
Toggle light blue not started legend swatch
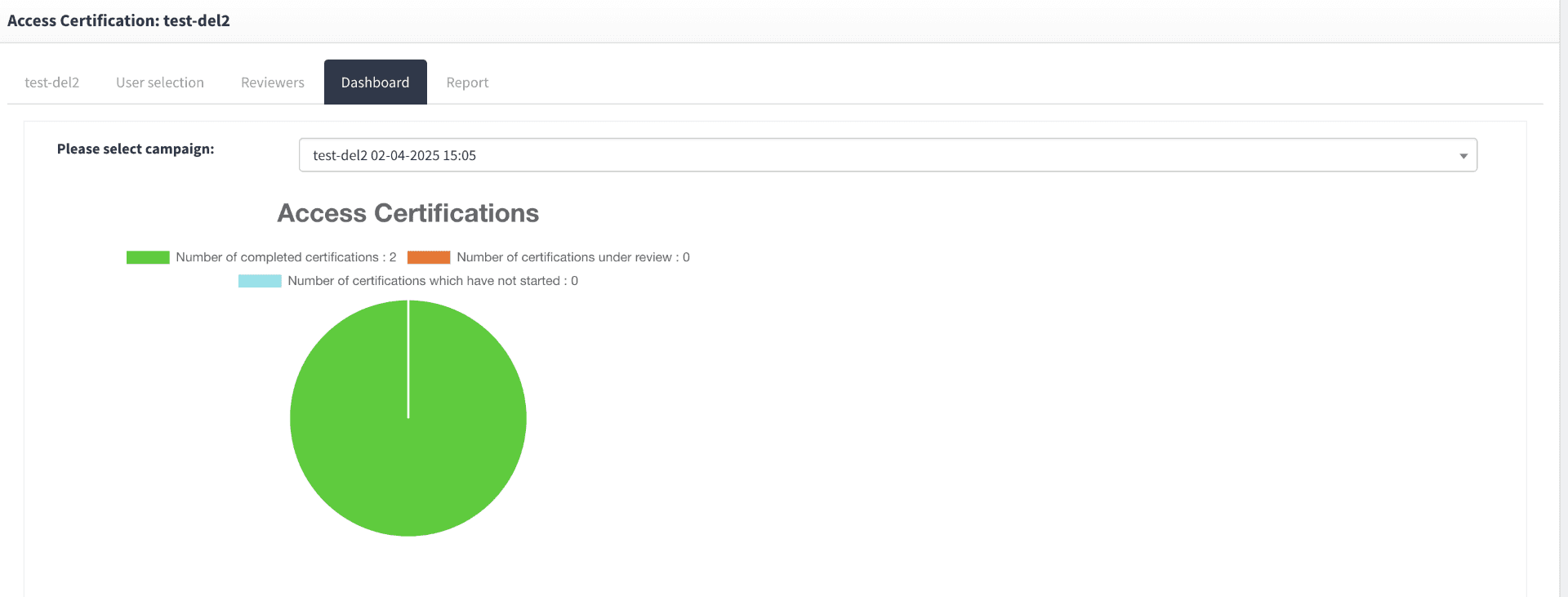pyautogui.click(x=260, y=281)
